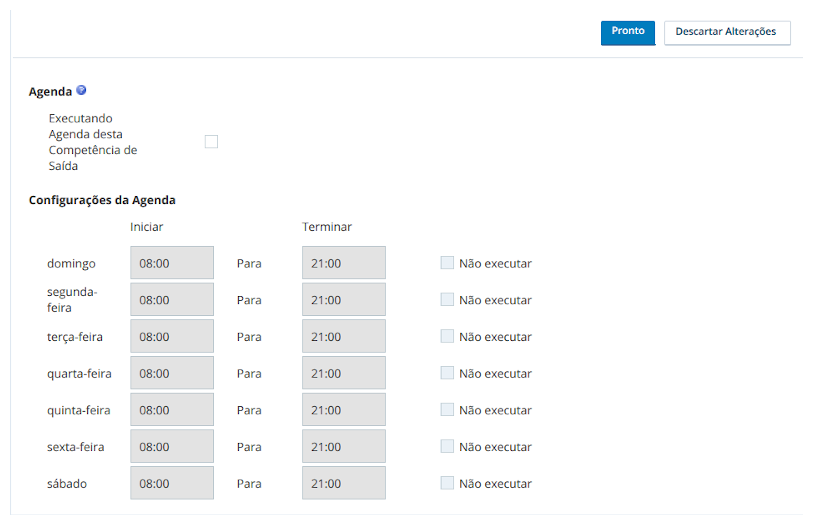Click Executando Agenda desta Competência label
This screenshot has height=526, width=814.
pos(93,142)
